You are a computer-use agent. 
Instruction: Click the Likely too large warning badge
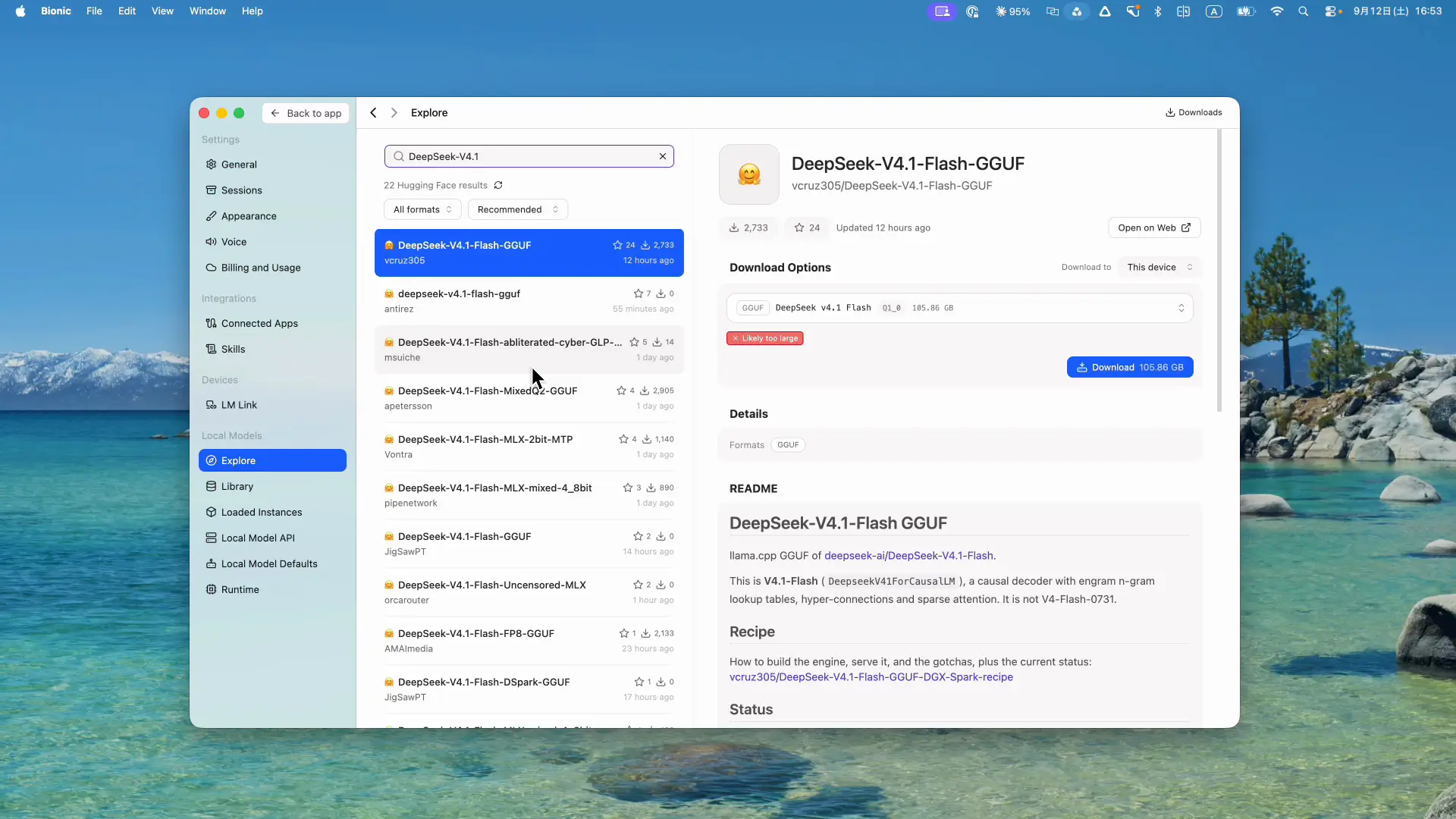[764, 338]
